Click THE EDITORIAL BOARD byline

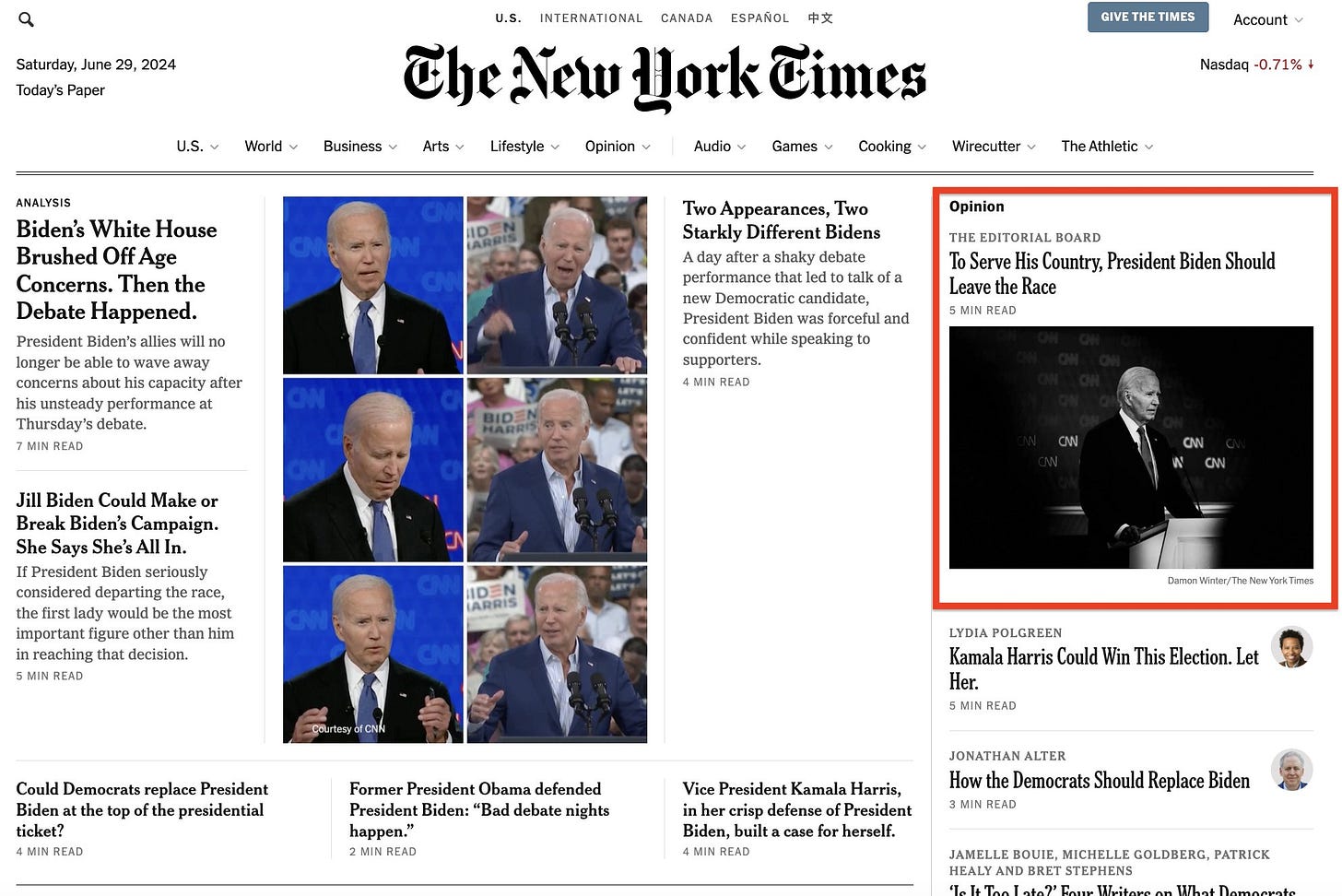[x=1025, y=238]
